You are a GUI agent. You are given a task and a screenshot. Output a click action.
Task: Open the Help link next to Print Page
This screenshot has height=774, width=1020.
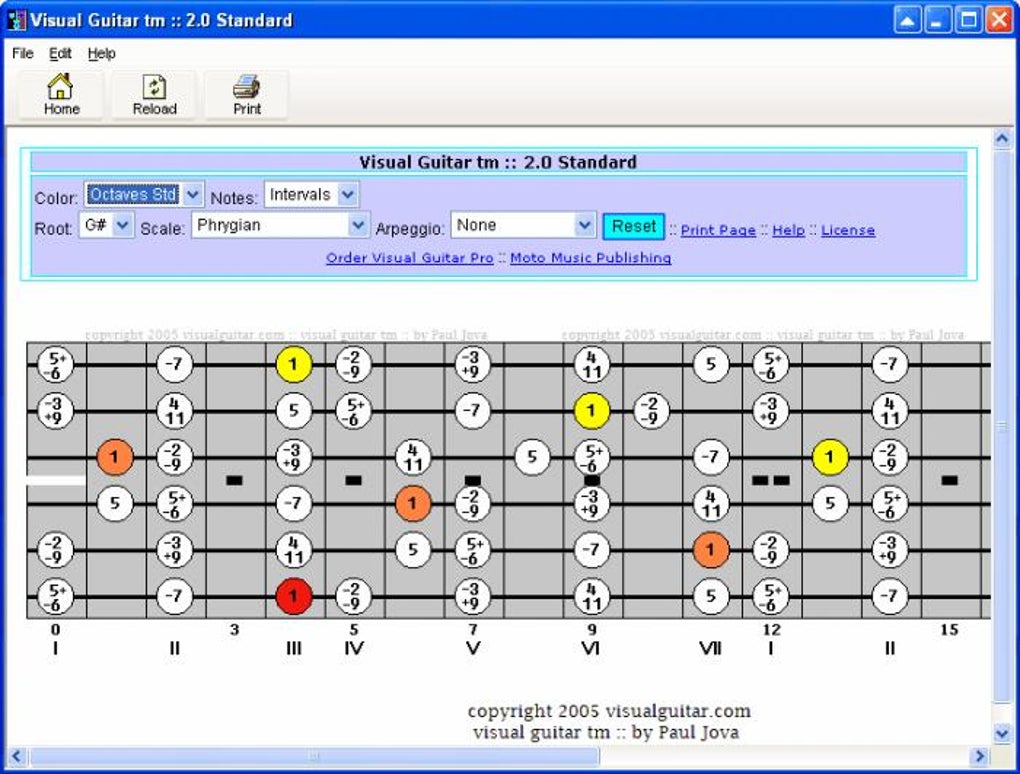pos(789,230)
